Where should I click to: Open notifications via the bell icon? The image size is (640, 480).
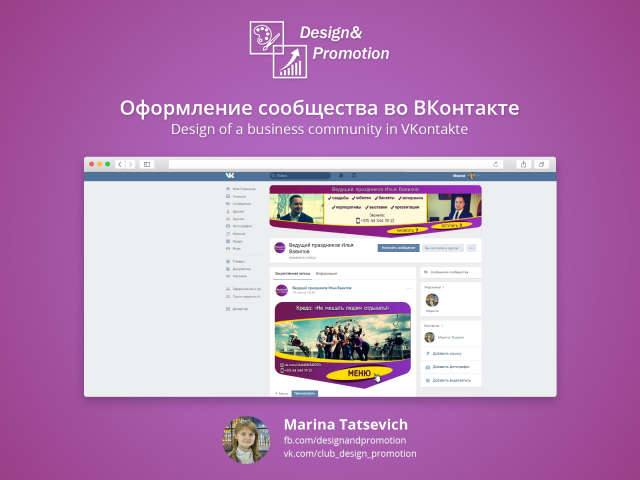[x=341, y=176]
